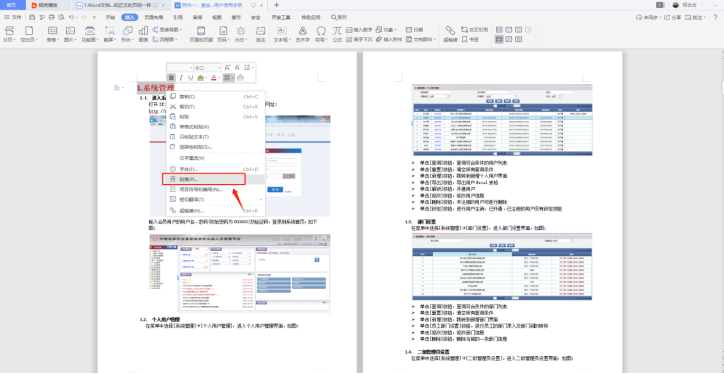Click the red font color A swatch
Image resolution: width=724 pixels, height=374 pixels.
(214, 78)
